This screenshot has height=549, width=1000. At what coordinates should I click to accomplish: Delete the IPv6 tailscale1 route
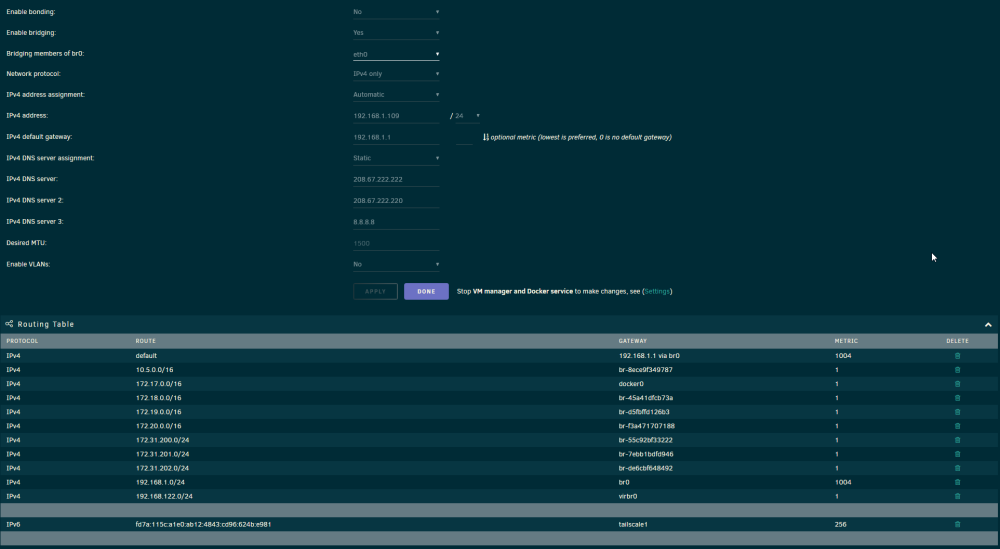pos(957,524)
